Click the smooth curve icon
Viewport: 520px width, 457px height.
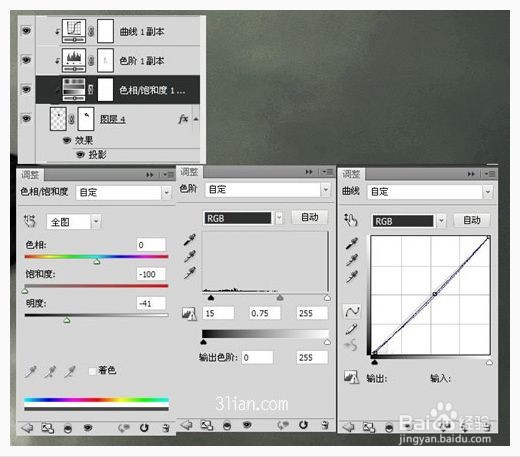(x=351, y=345)
